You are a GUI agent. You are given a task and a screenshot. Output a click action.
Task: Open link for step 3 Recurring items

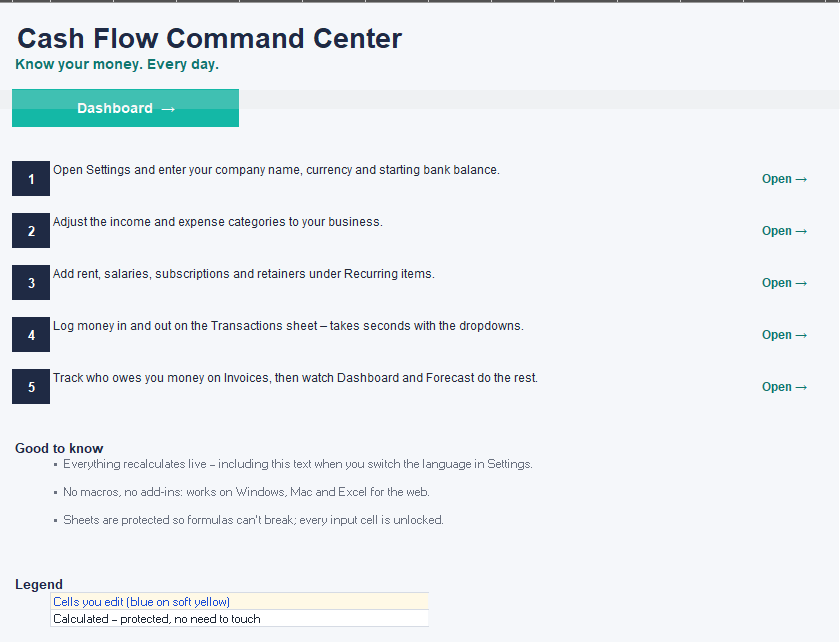pyautogui.click(x=784, y=283)
